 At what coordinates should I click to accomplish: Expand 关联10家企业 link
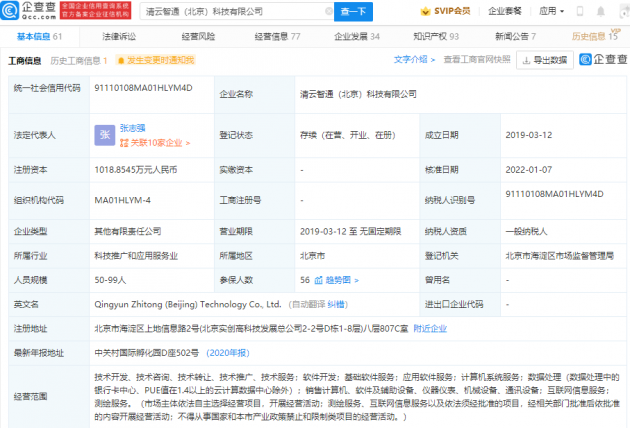click(155, 143)
